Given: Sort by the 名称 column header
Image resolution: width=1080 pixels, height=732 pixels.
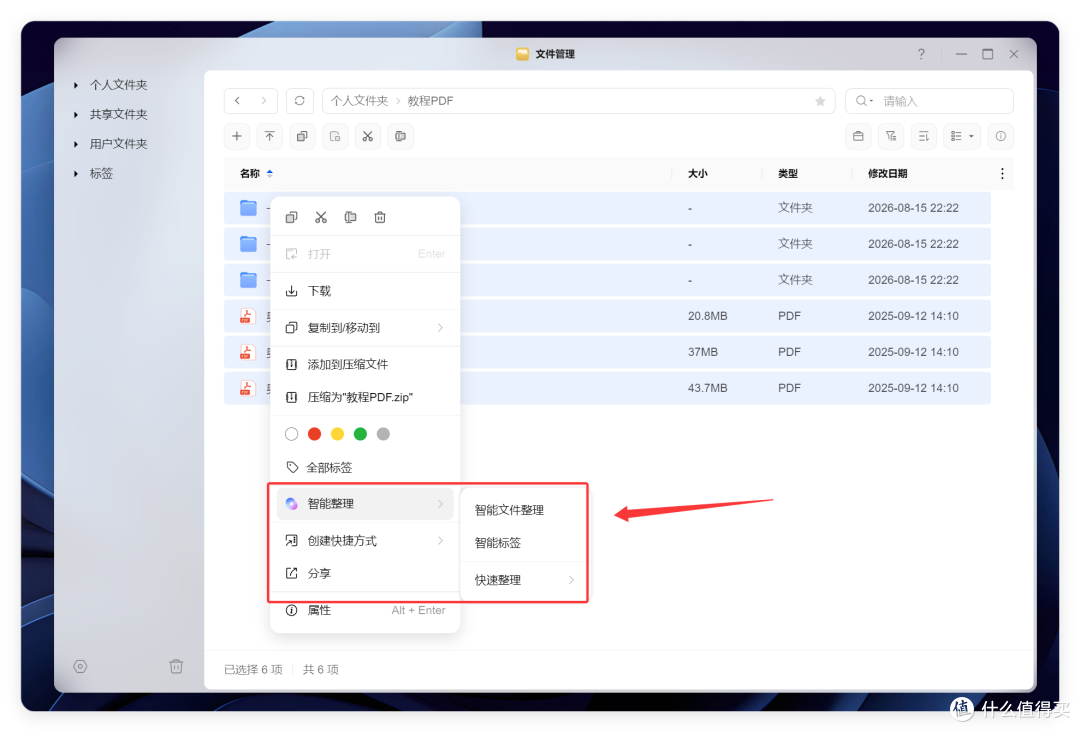Looking at the screenshot, I should pos(249,174).
